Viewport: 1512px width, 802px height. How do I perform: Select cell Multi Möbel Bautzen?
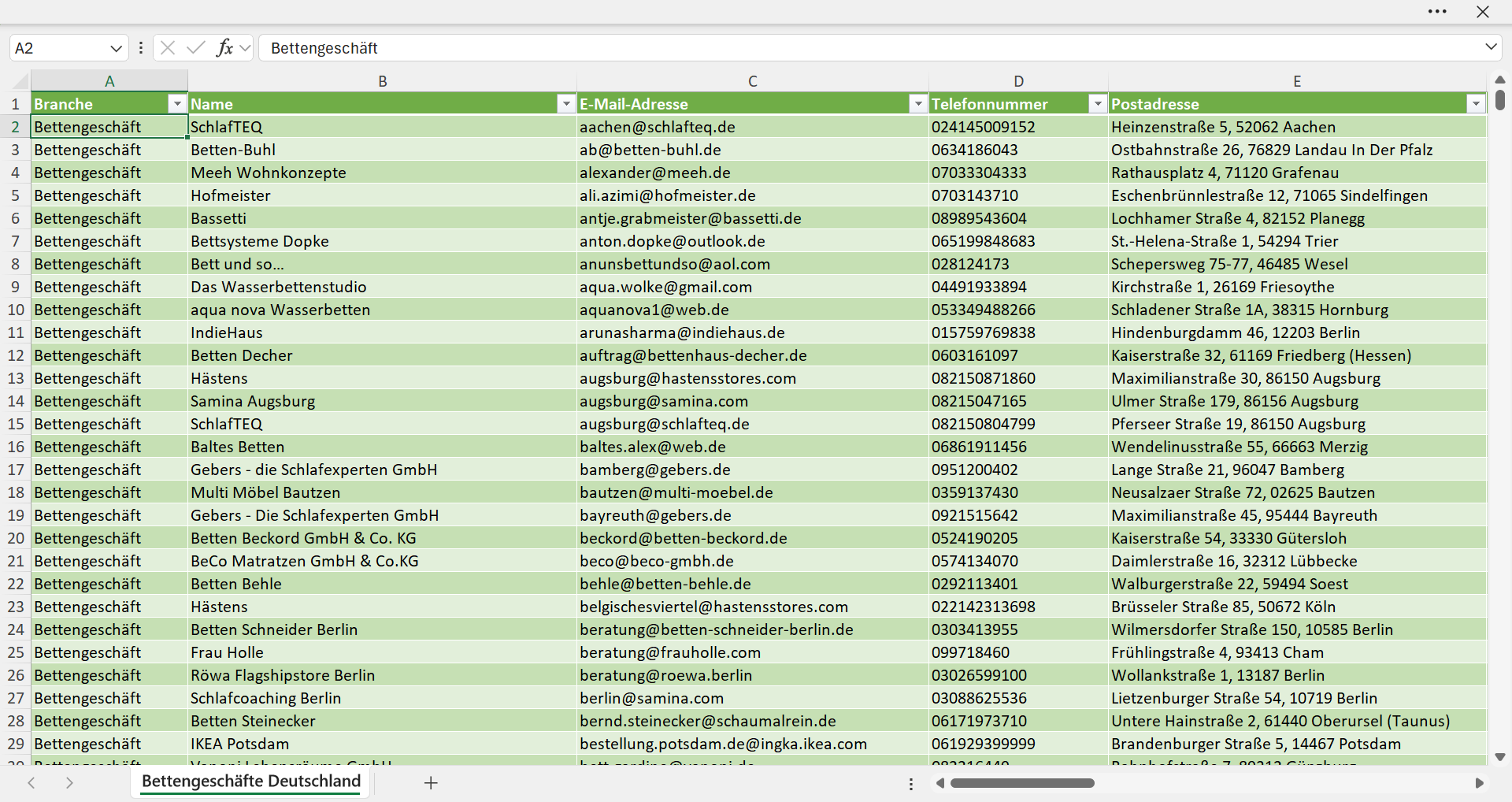[x=383, y=492]
